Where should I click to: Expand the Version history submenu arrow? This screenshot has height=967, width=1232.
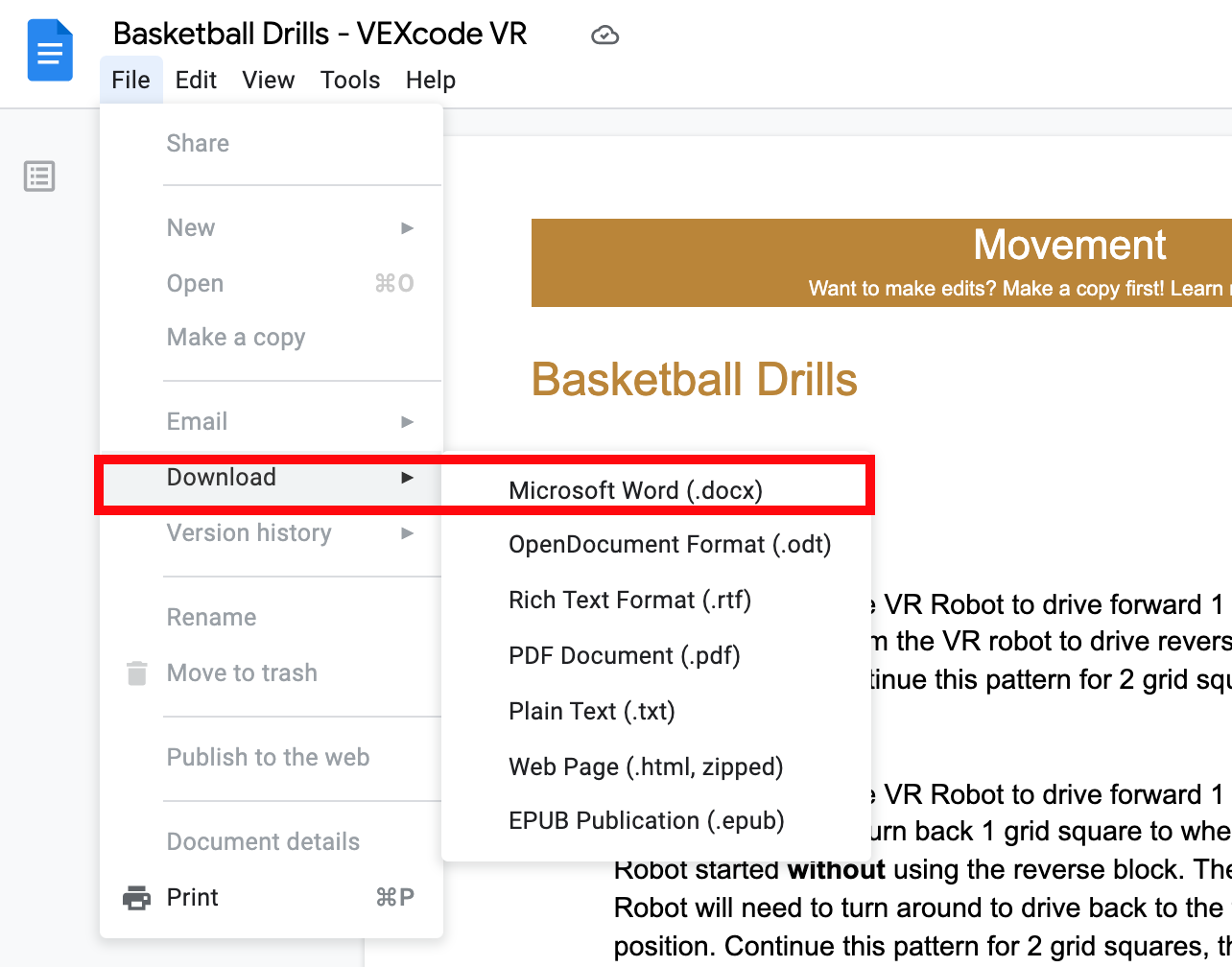point(407,533)
